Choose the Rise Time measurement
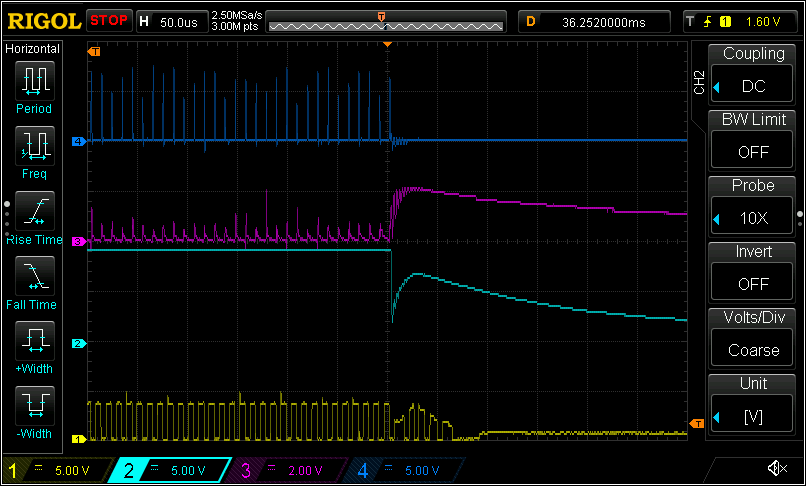Image resolution: width=806 pixels, height=486 pixels. tap(36, 210)
